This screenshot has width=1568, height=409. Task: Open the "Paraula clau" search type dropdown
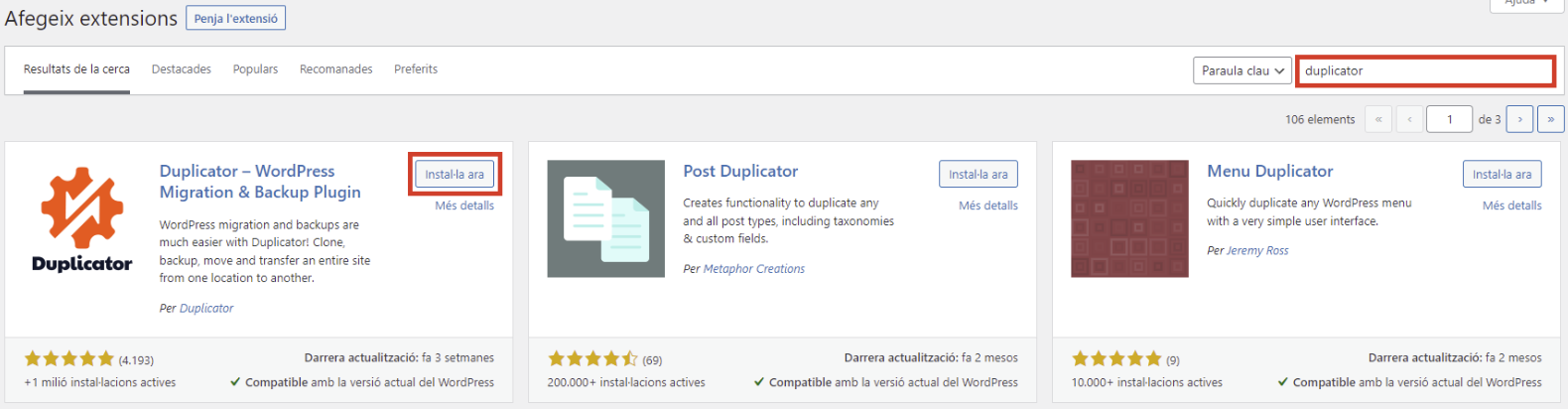point(1242,70)
